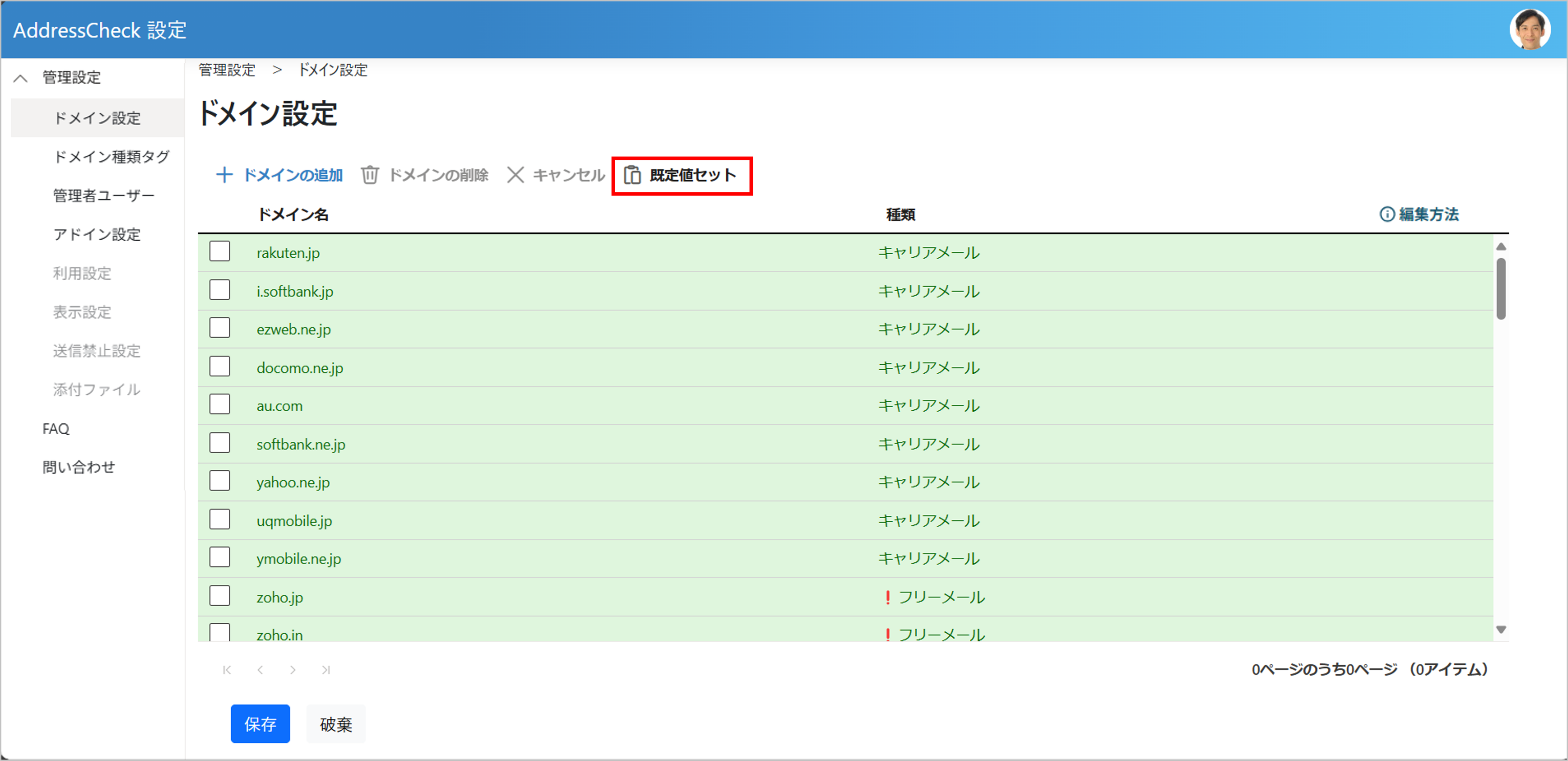Click the clipboard icon for 既定値セット
1568x761 pixels.
(x=633, y=175)
